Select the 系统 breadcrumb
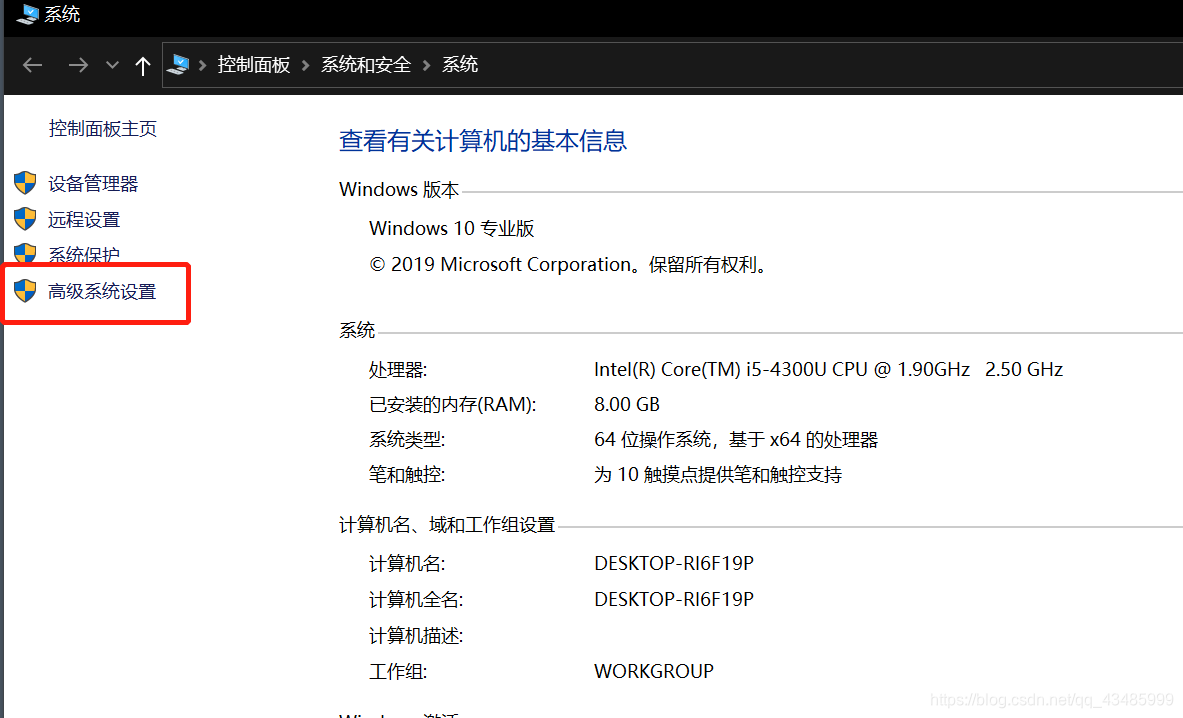 click(x=459, y=65)
